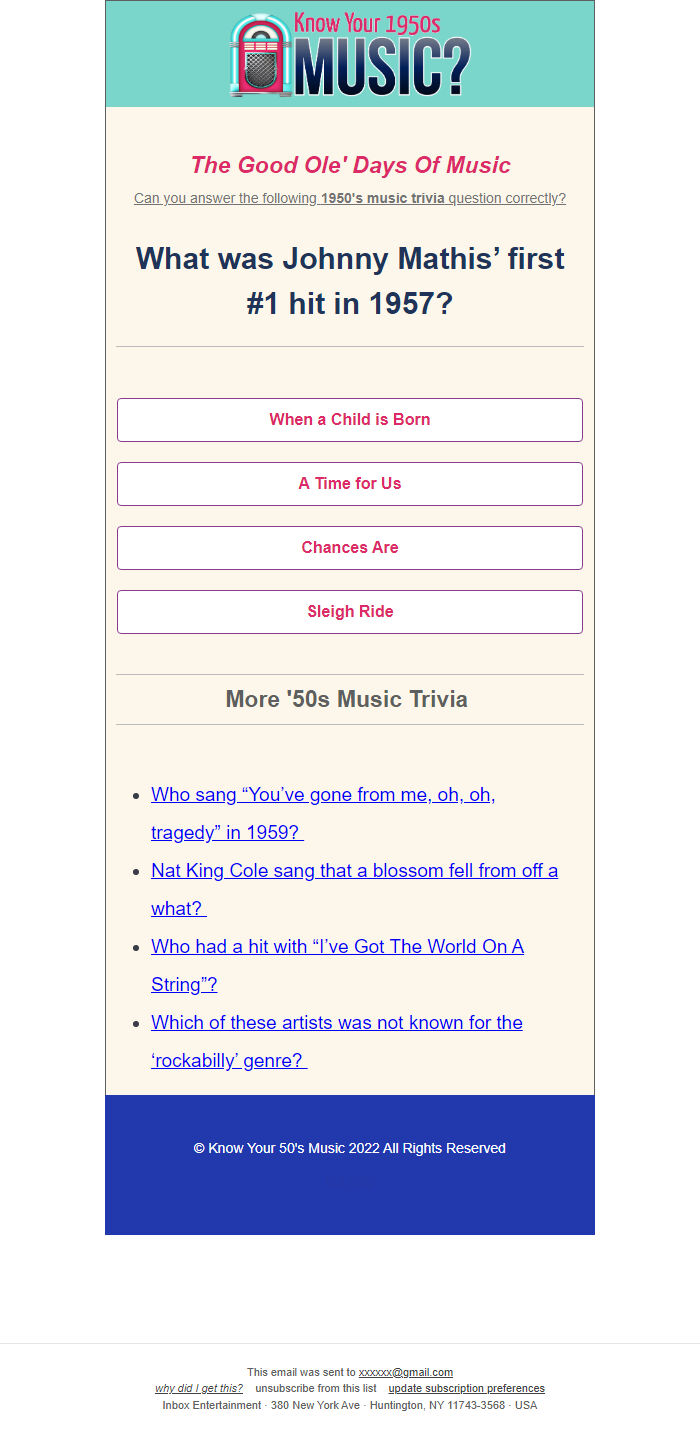Screen dimensions: 700x1456
Task: Click the Inbox Entertainment address line
Action: tap(349, 1405)
